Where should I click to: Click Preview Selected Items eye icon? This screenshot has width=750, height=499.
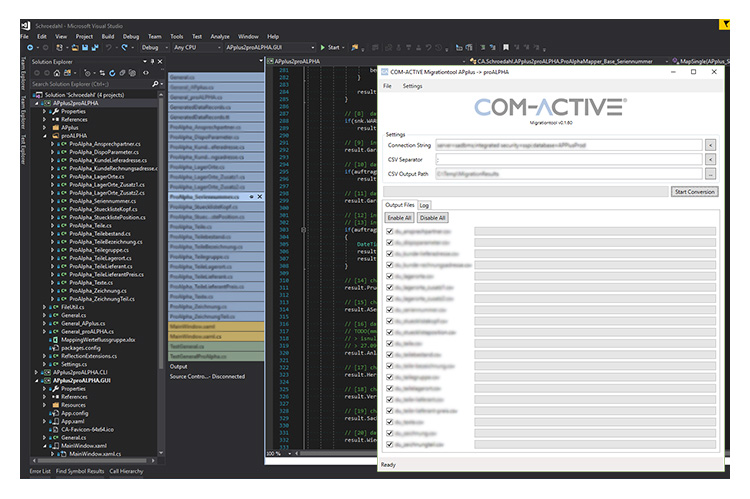[x=146, y=73]
